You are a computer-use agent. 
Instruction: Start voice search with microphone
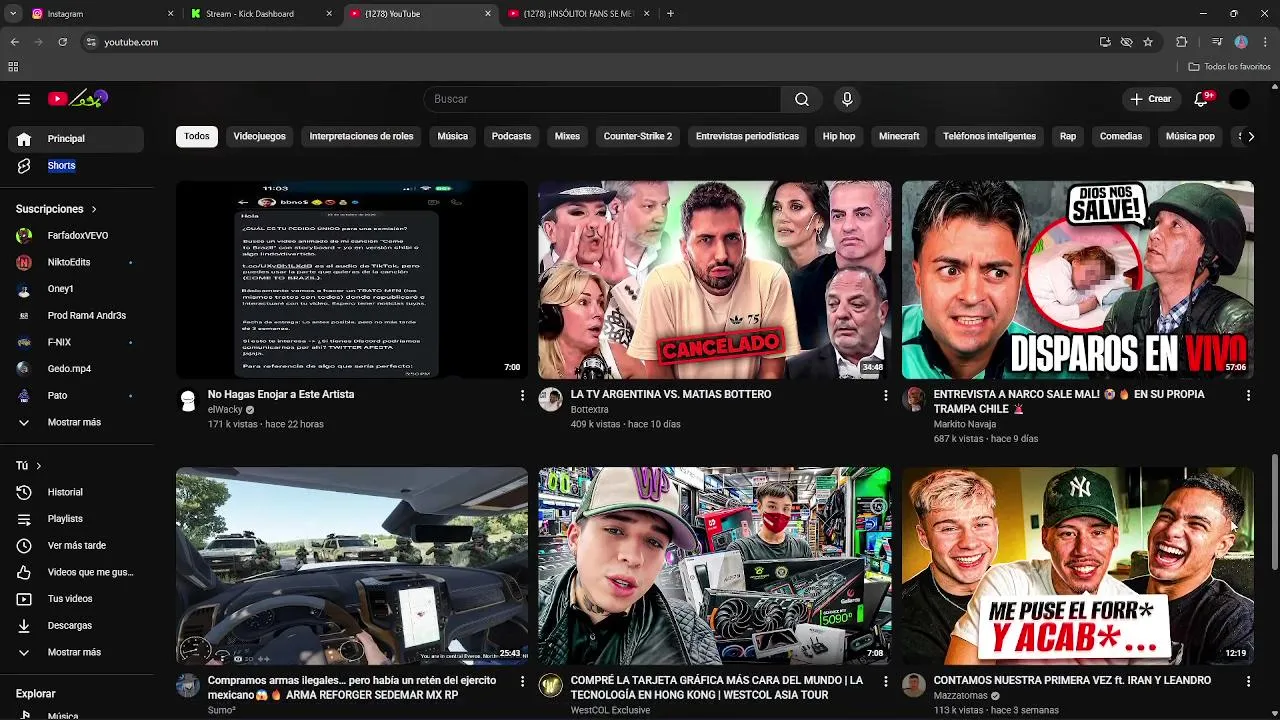(x=847, y=99)
